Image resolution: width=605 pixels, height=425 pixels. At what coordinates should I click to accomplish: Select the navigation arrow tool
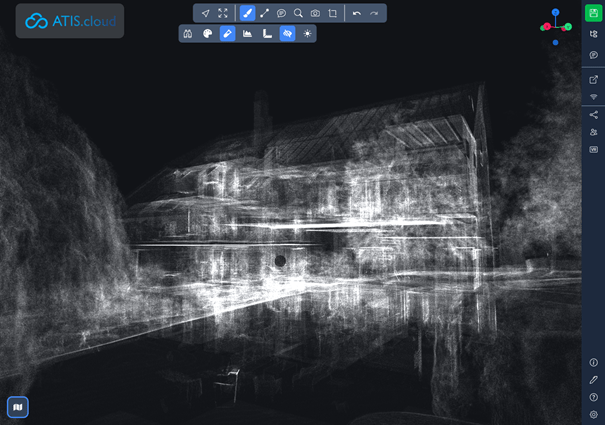(205, 13)
